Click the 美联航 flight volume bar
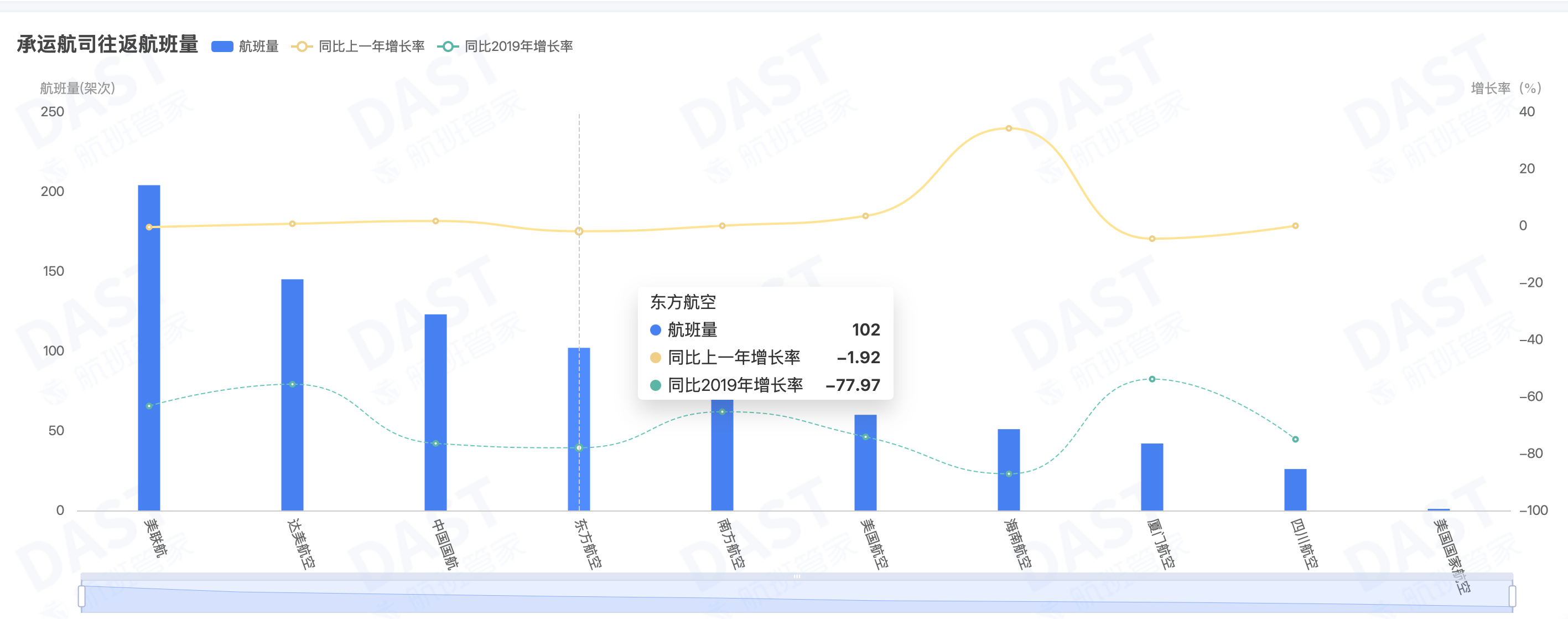 click(149, 347)
